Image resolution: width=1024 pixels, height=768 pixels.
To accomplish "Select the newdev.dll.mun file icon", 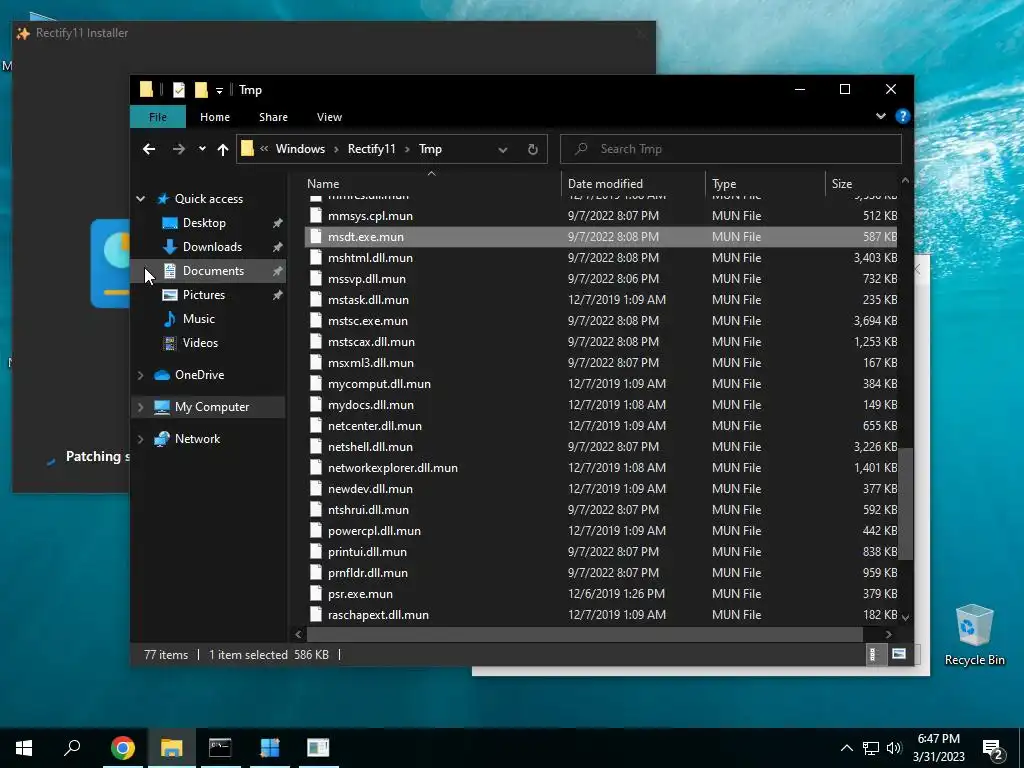I will [315, 488].
